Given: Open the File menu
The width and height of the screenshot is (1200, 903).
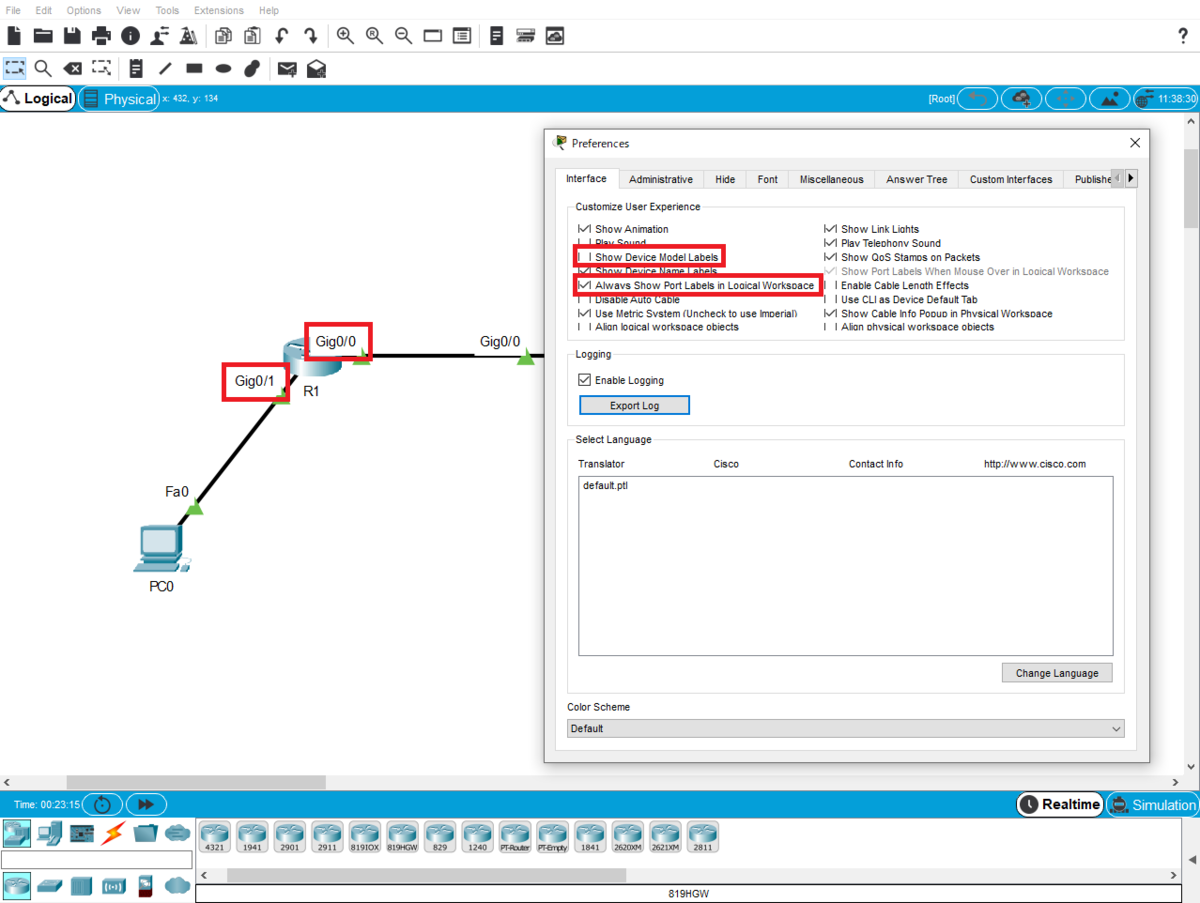Looking at the screenshot, I should pos(13,10).
